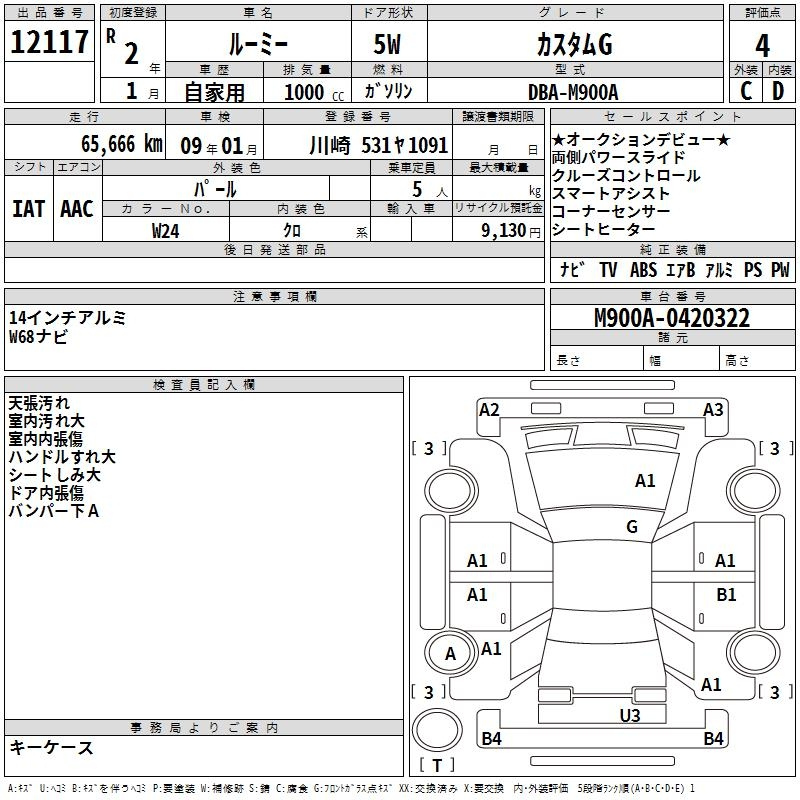The image size is (800, 800).
Task: Select the car name ルーミー
Action: click(x=258, y=44)
